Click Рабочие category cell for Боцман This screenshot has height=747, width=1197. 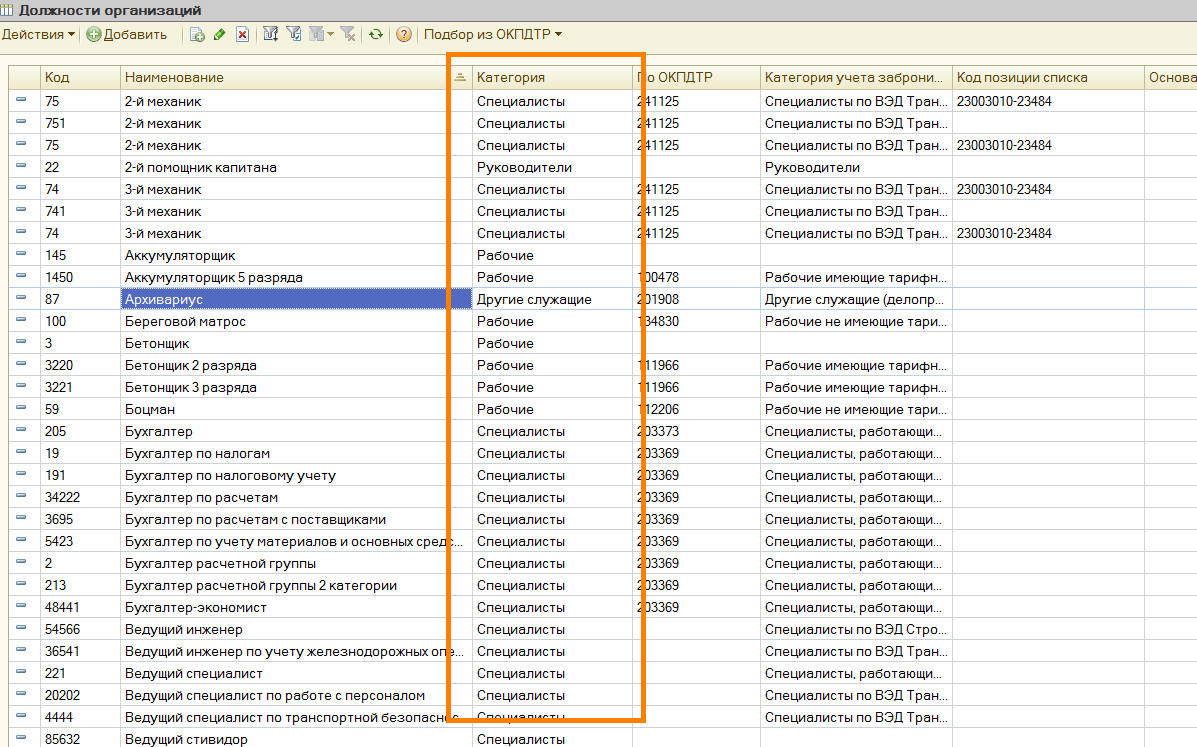(552, 409)
